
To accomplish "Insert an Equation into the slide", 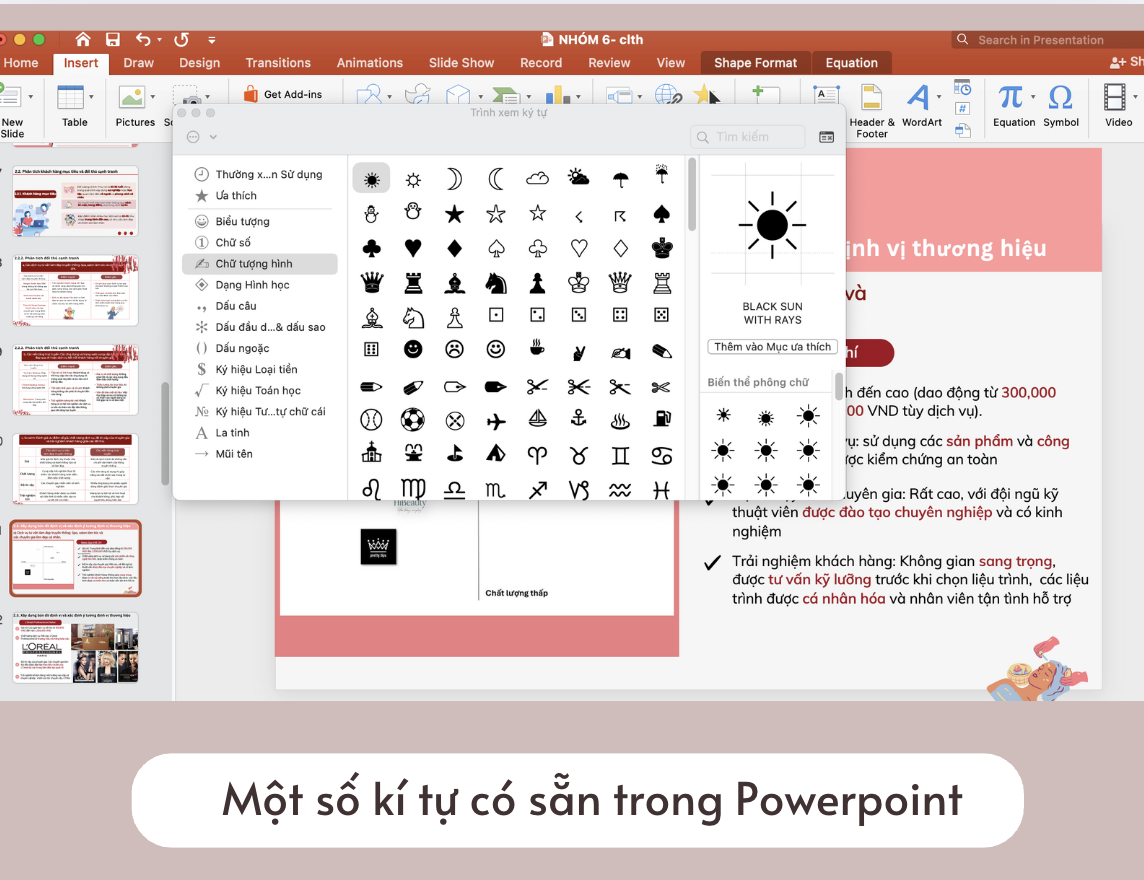I will (1013, 108).
